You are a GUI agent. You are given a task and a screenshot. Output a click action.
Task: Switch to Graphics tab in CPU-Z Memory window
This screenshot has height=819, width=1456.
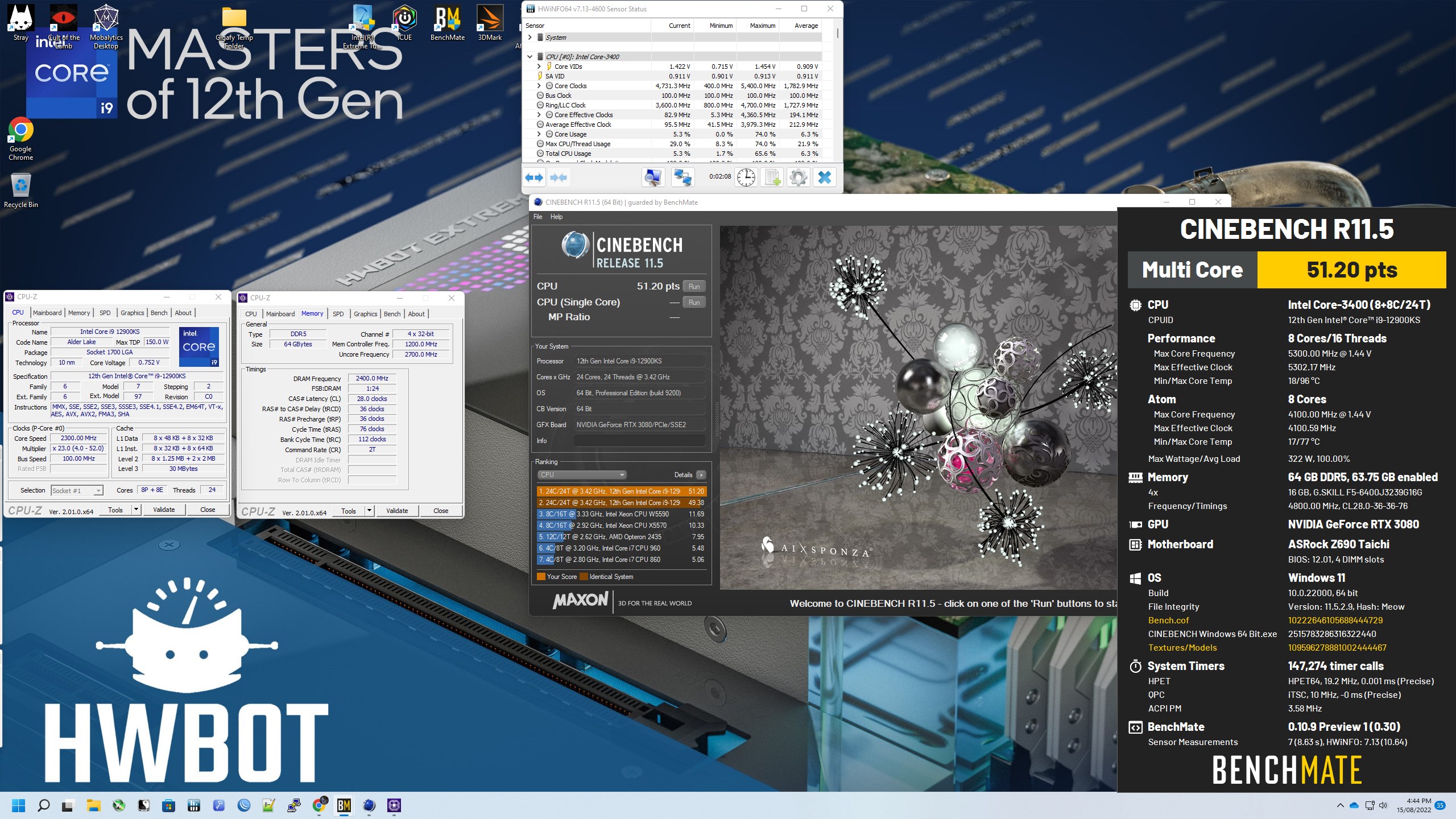365,314
